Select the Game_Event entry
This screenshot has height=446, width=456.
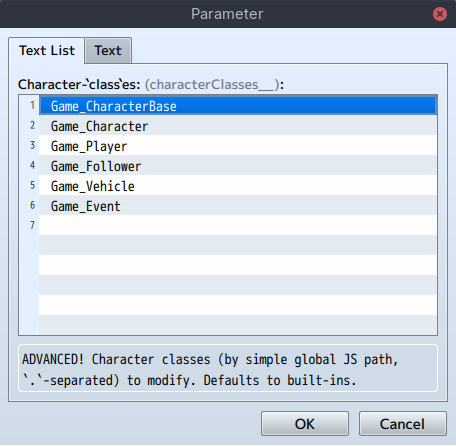(x=238, y=206)
